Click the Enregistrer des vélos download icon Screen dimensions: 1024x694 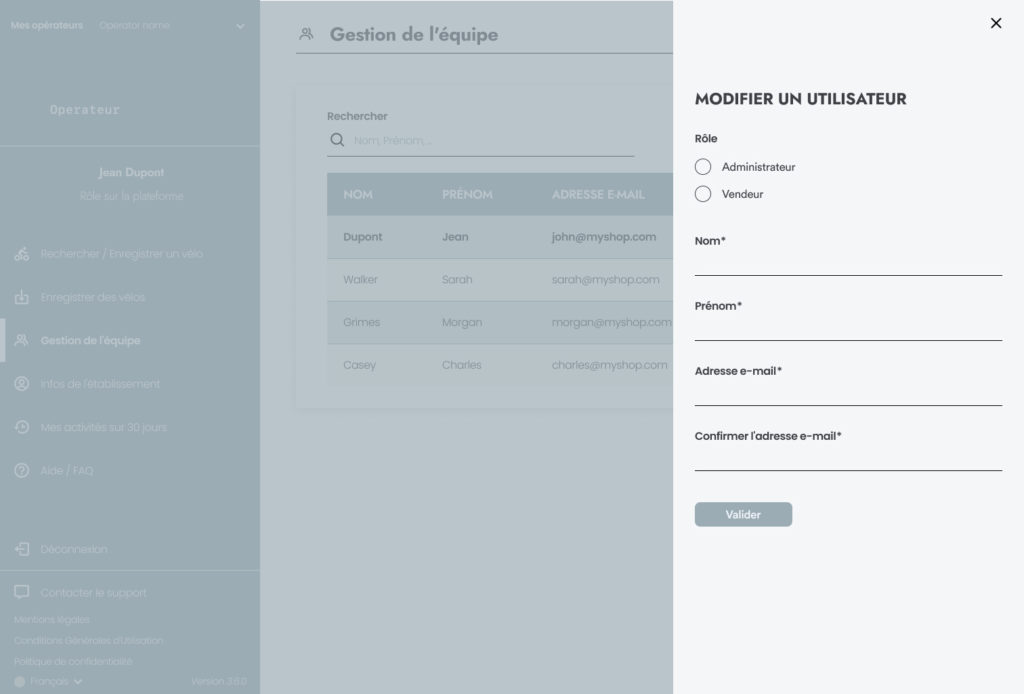click(22, 297)
